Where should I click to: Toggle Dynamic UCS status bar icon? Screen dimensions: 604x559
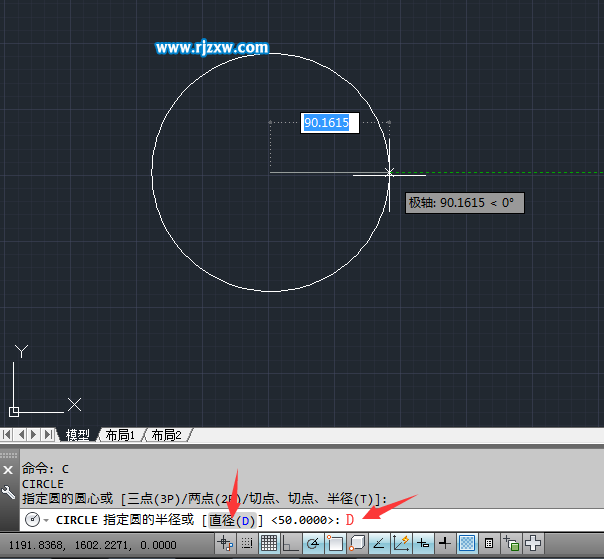click(401, 544)
